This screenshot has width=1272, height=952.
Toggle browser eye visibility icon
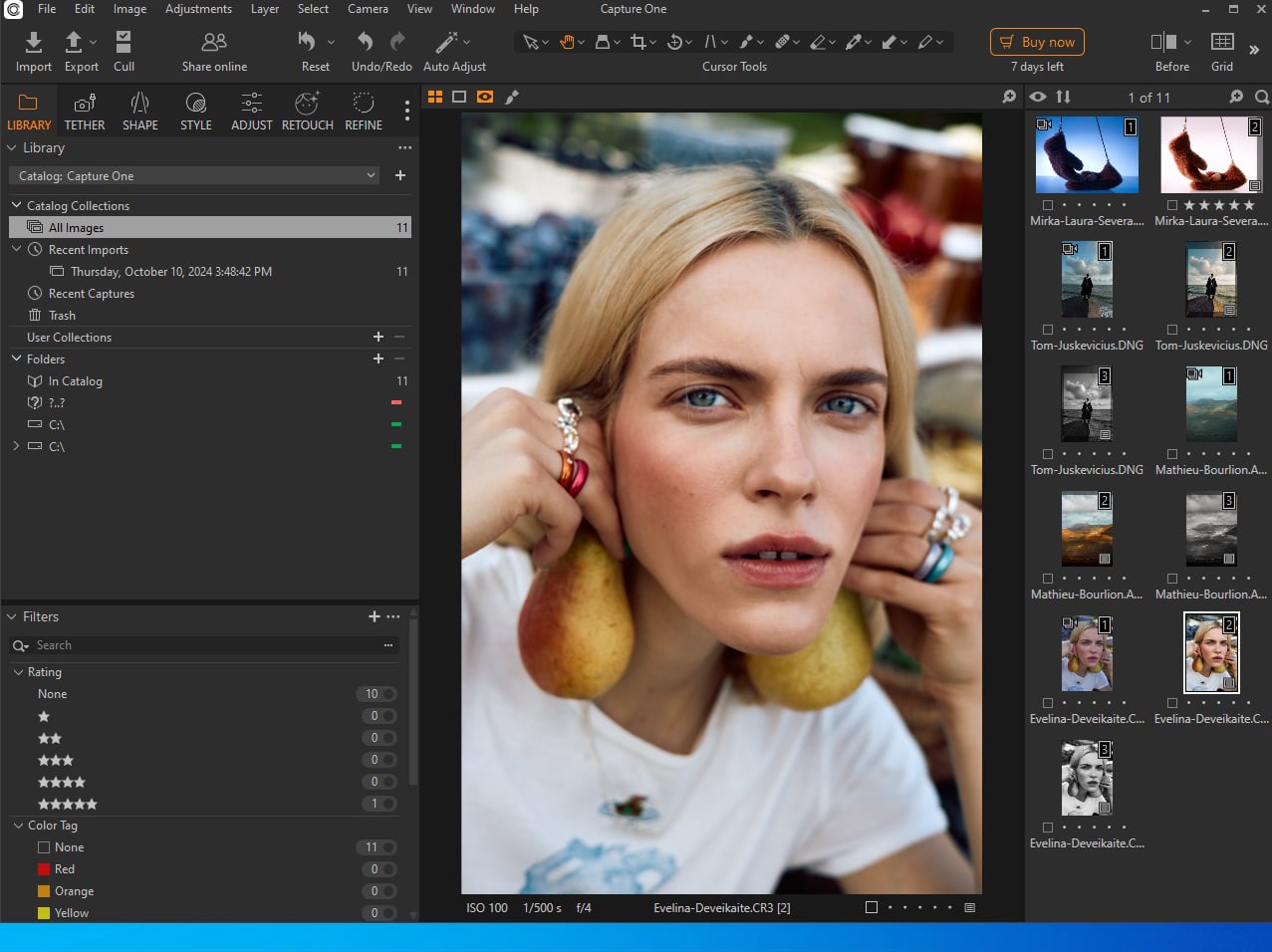[x=1038, y=97]
